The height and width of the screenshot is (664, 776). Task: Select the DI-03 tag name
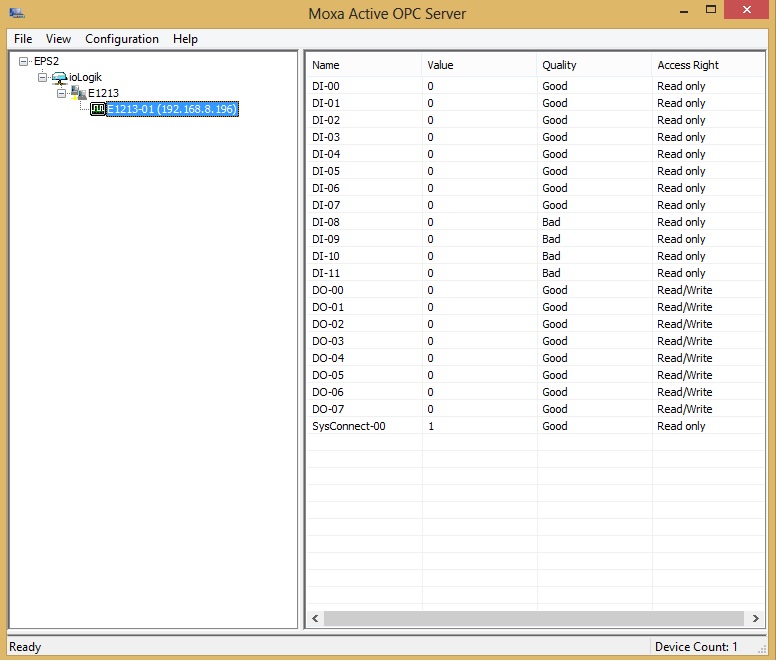tap(326, 137)
